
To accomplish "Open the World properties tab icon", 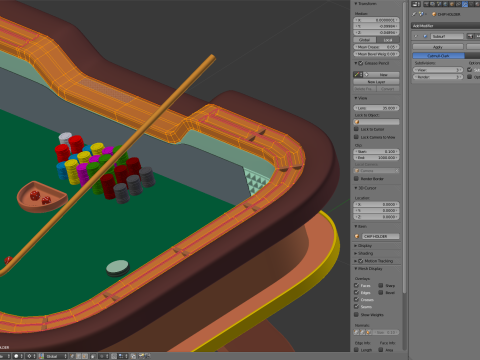I will (x=445, y=4).
